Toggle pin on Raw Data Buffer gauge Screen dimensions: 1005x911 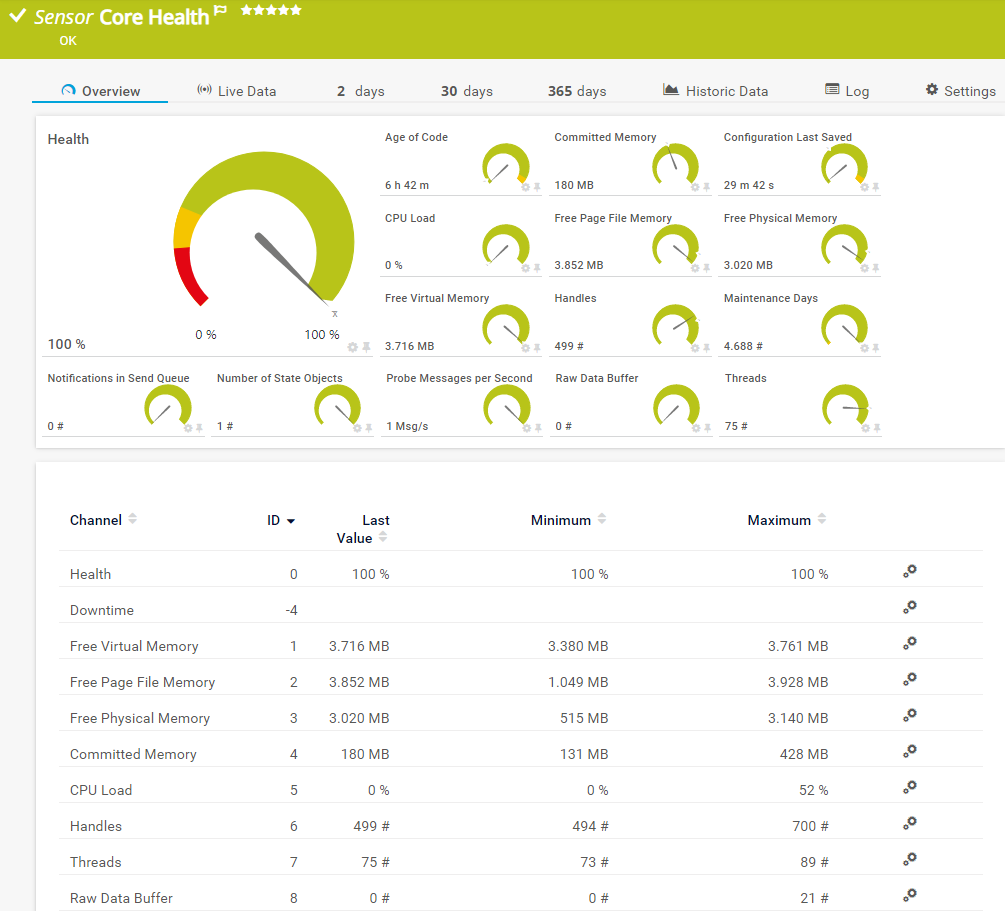(706, 428)
